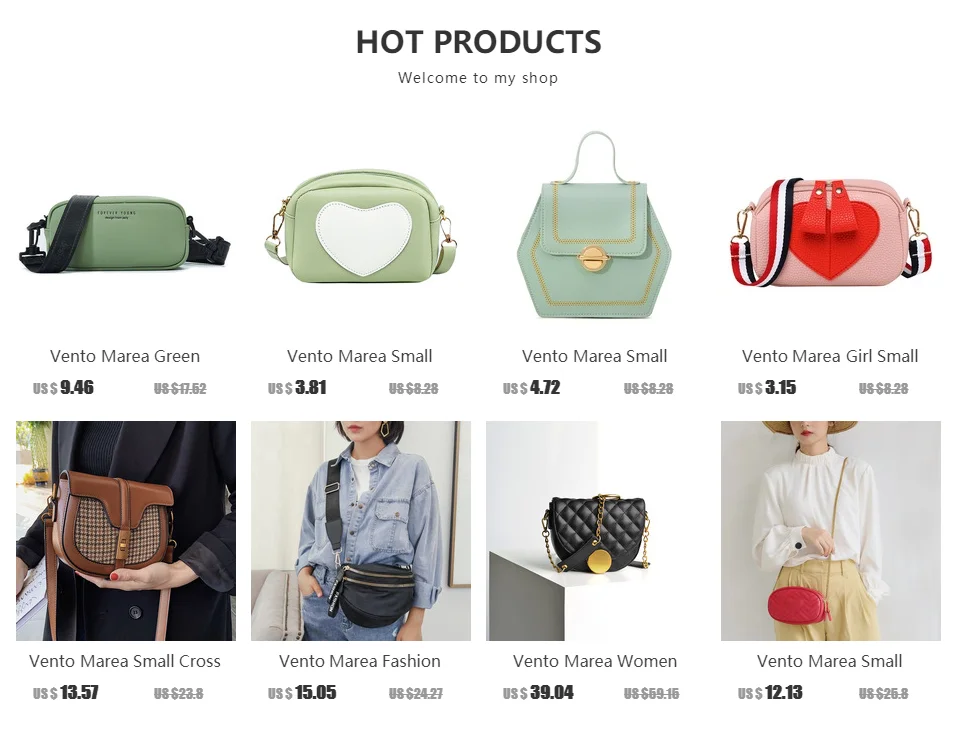Select the US $4.72 price label
This screenshot has height=741, width=958.
(x=532, y=388)
